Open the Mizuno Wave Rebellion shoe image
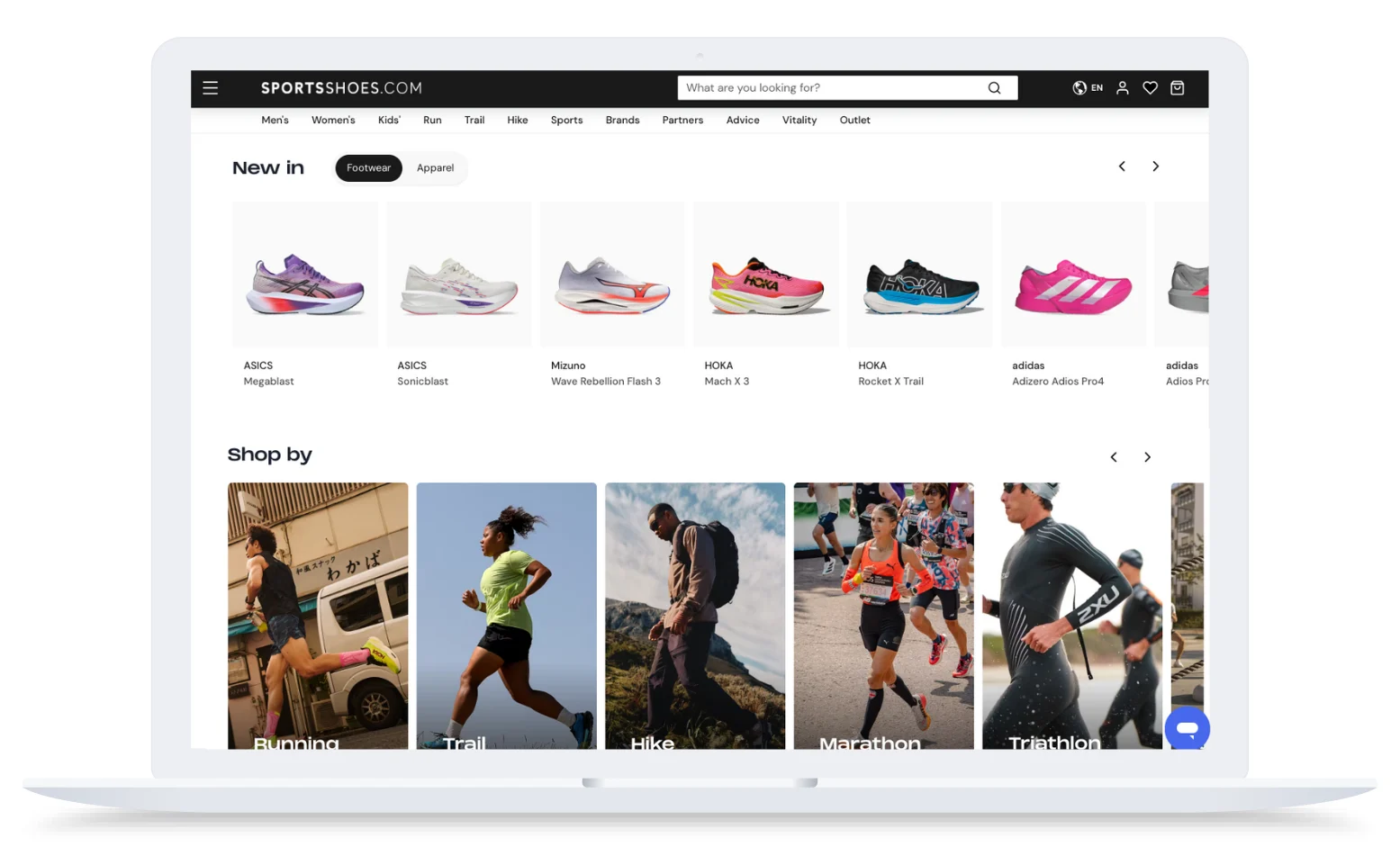 (612, 275)
